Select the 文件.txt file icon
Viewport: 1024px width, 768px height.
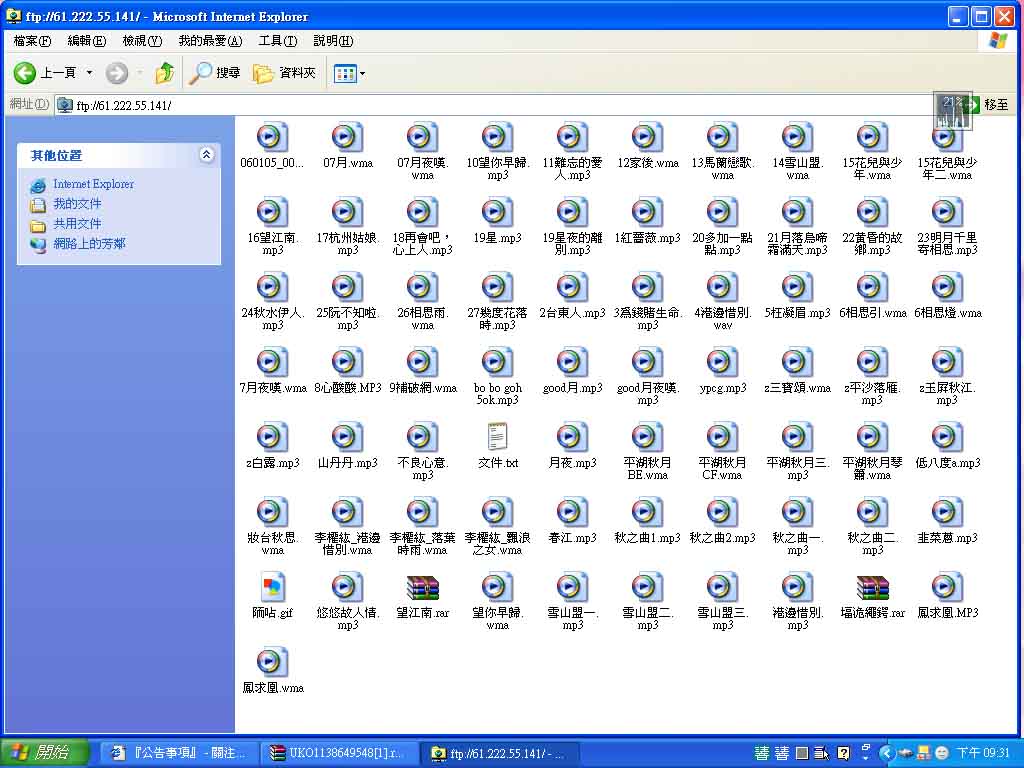coord(497,438)
